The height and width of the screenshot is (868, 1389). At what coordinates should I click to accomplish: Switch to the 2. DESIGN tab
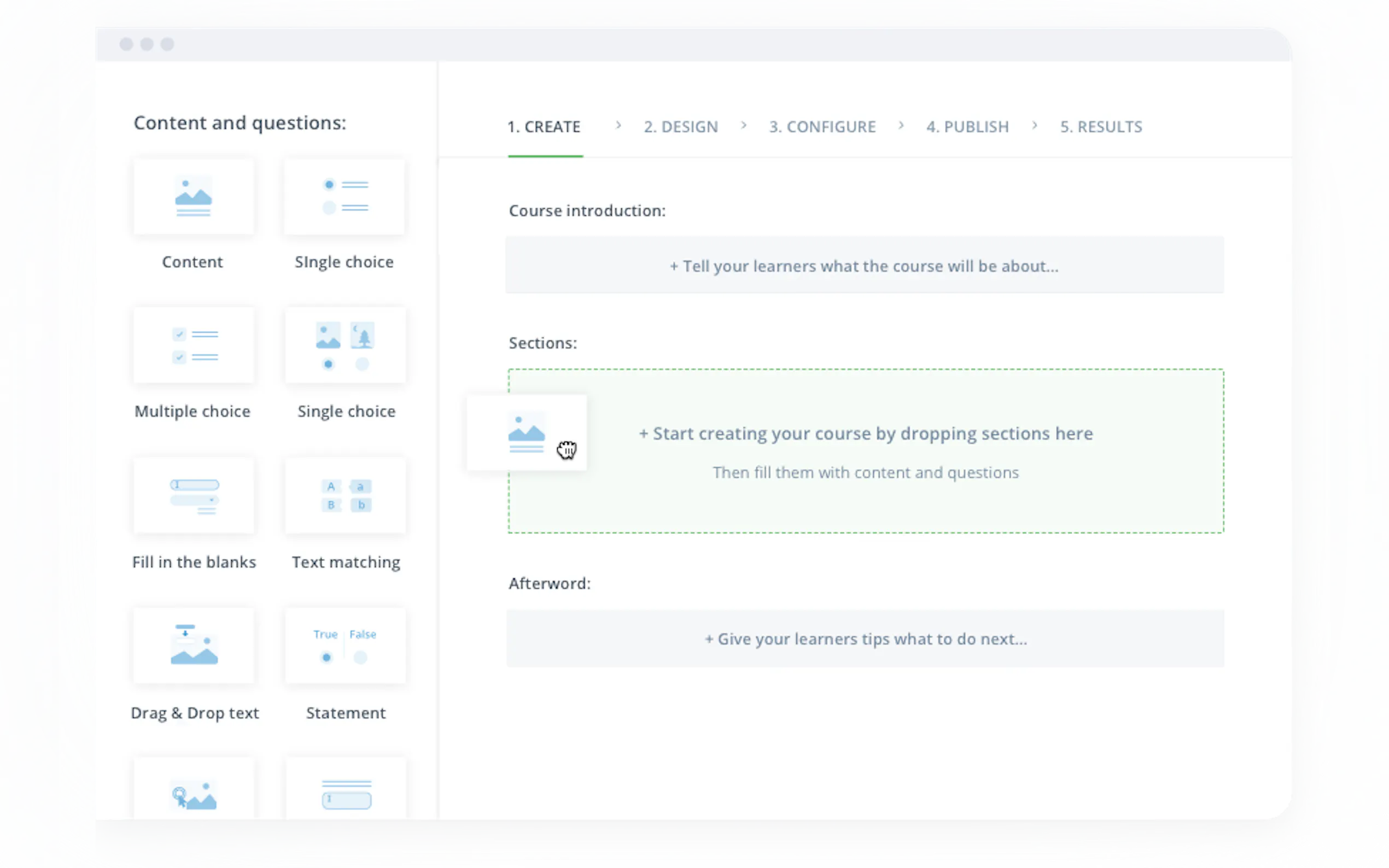[x=680, y=126]
